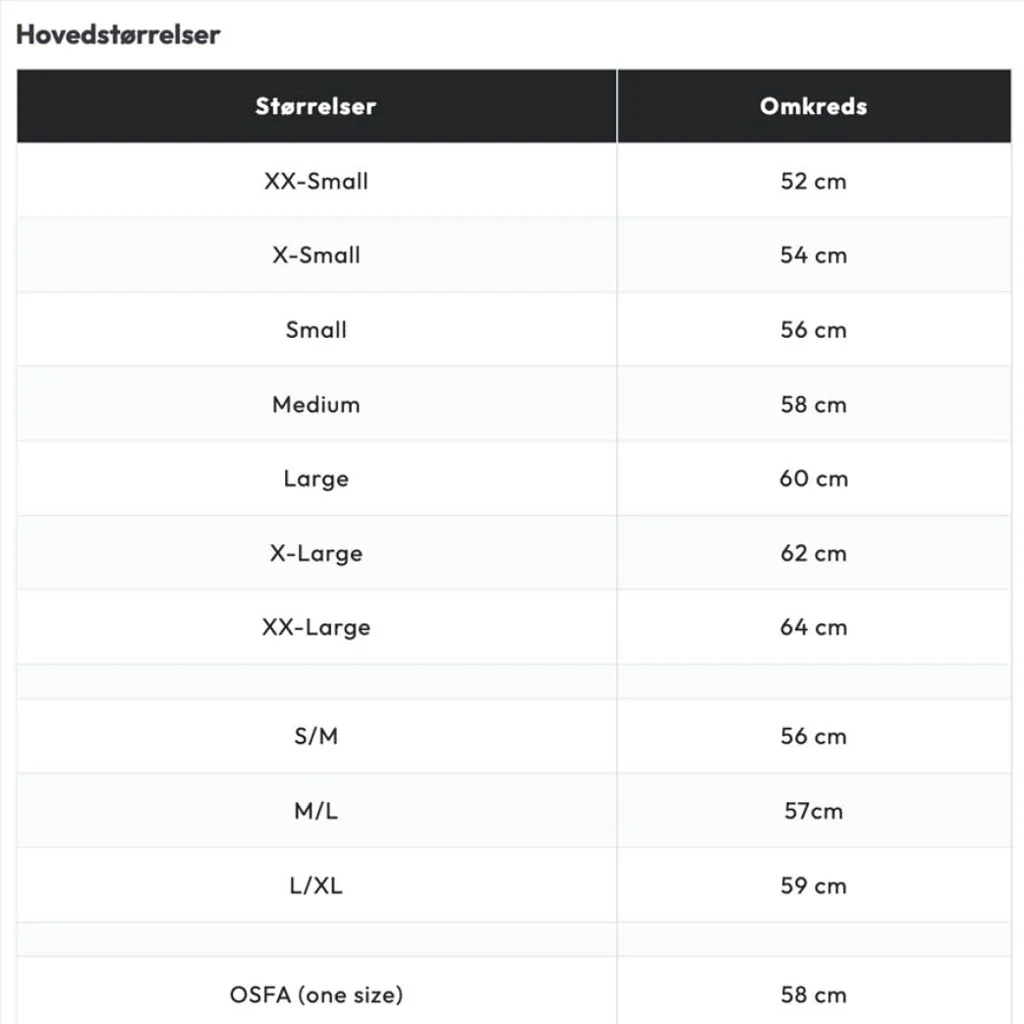
Task: Select the XX-Large size cell
Action: point(316,627)
